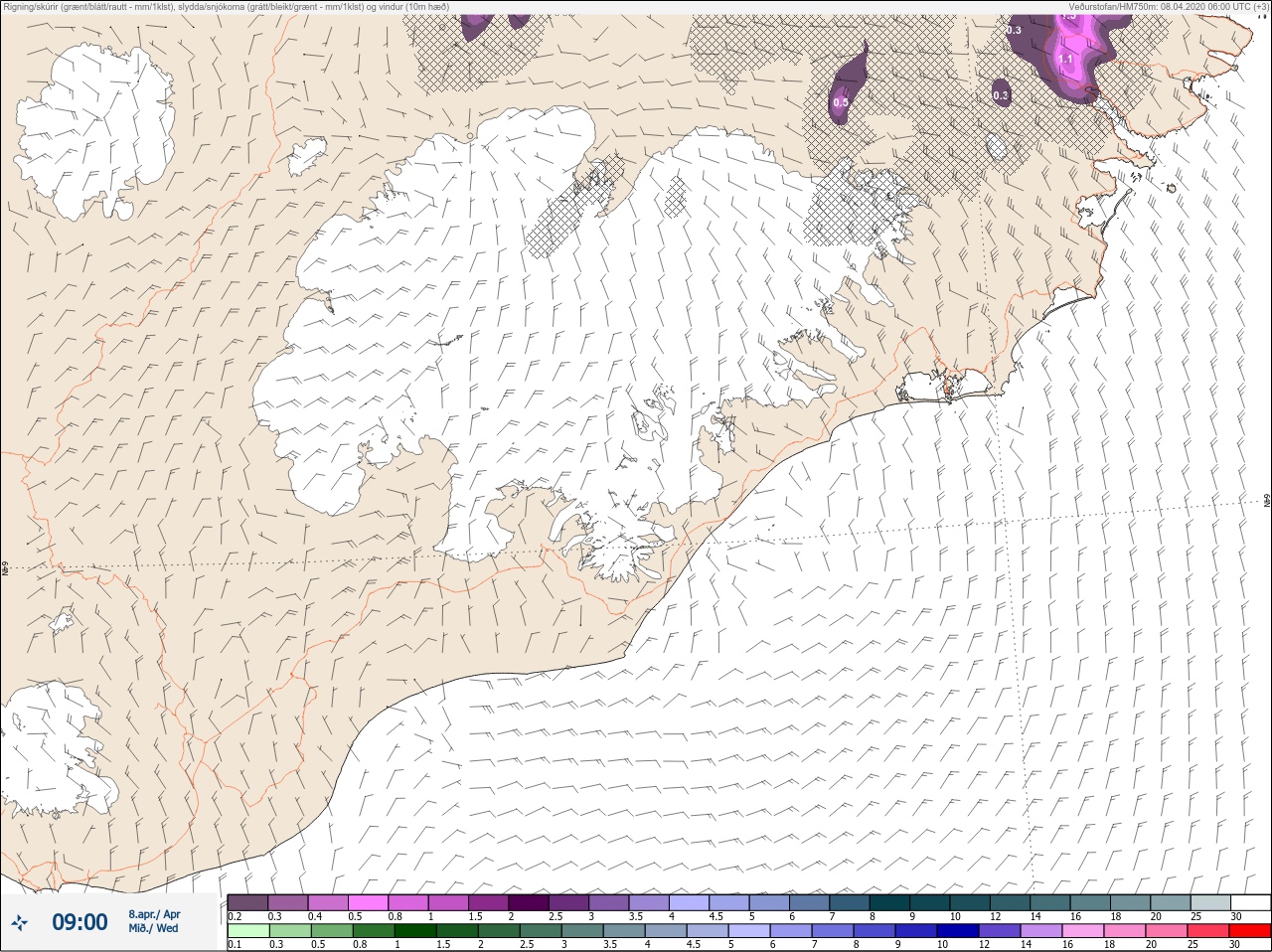Image resolution: width=1272 pixels, height=952 pixels.
Task: Click the 0.5 precipitation value on the map
Action: coord(841,102)
